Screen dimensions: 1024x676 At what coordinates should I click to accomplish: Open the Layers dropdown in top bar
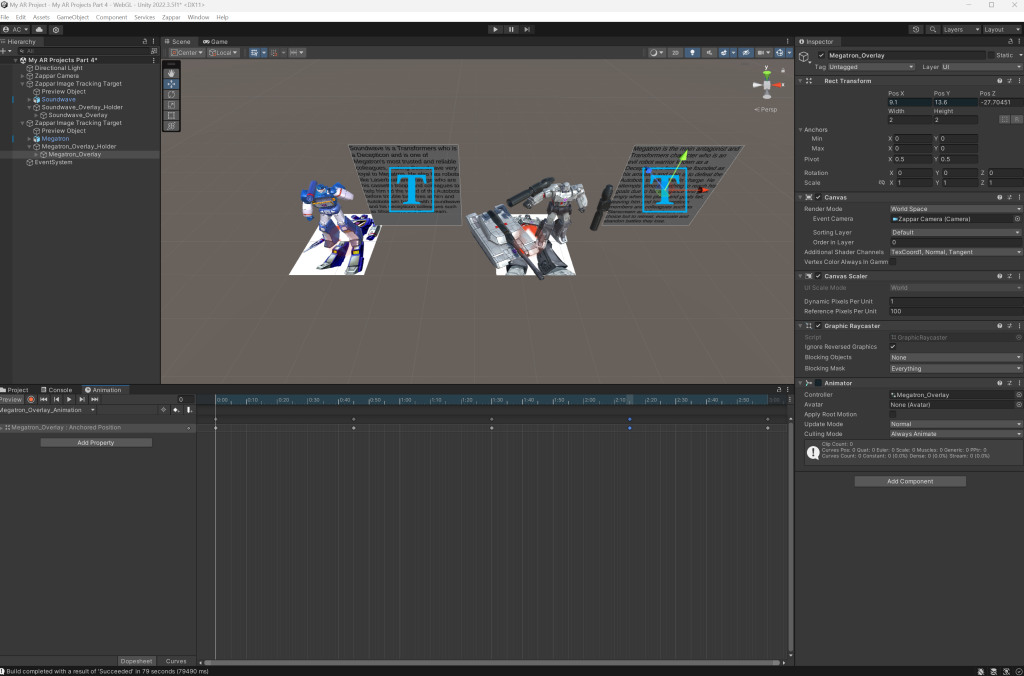tap(960, 30)
